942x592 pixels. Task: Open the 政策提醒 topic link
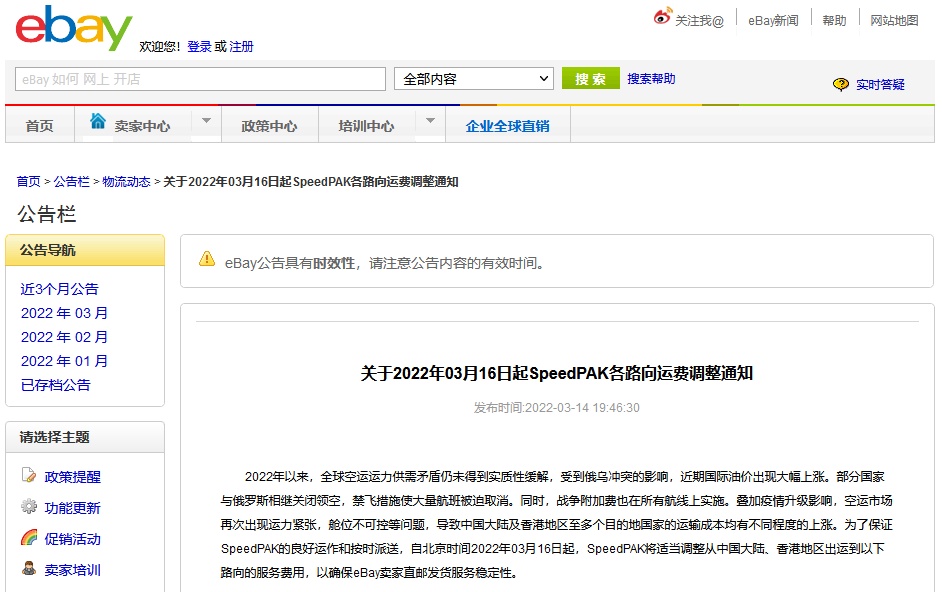(73, 477)
